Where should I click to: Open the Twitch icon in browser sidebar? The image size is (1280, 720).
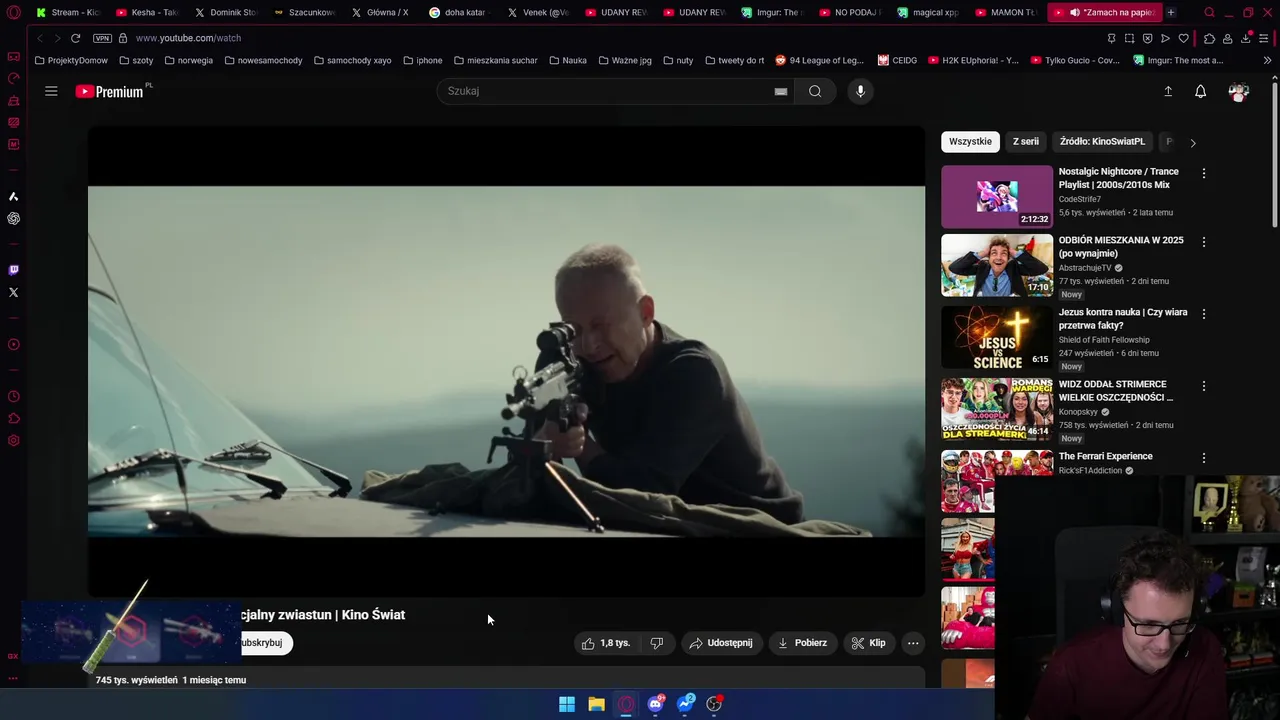point(13,270)
